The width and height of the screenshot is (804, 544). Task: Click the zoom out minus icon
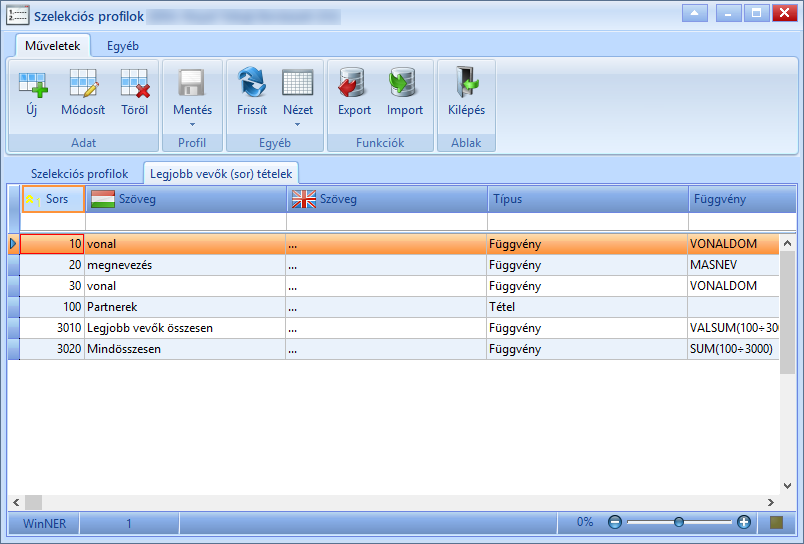click(x=615, y=522)
